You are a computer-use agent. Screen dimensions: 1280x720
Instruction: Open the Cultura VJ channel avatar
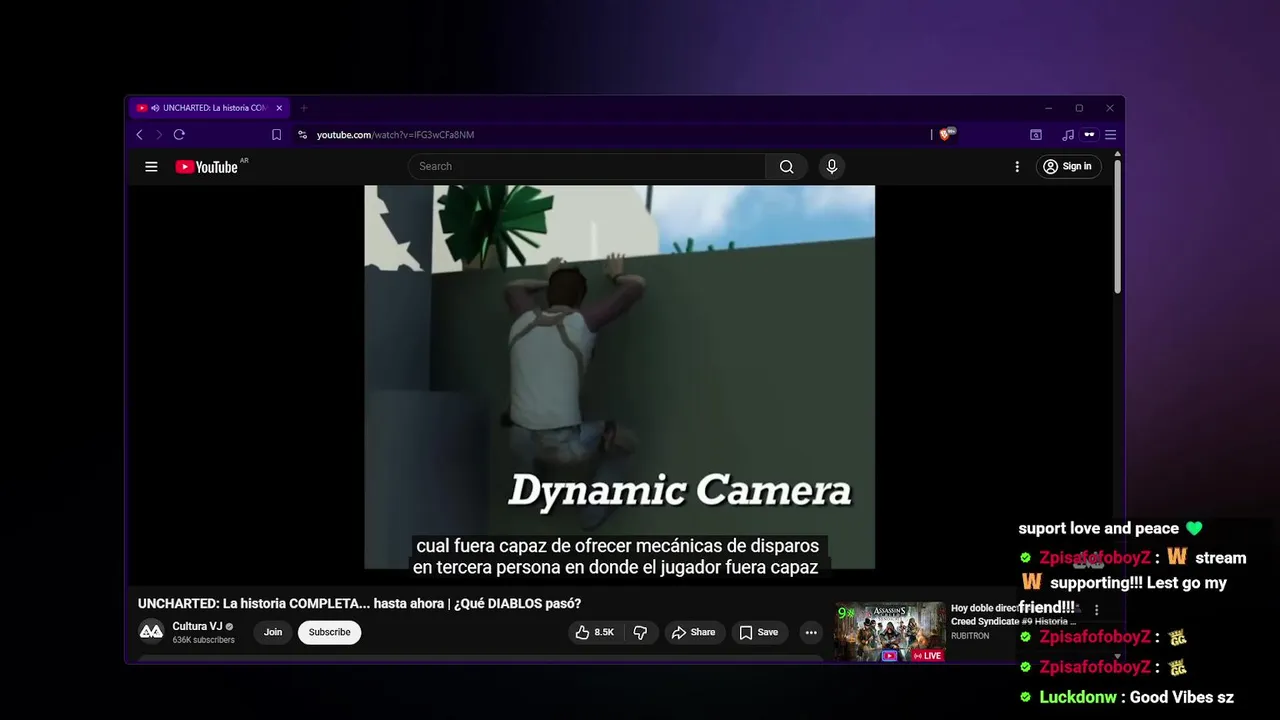pyautogui.click(x=151, y=632)
